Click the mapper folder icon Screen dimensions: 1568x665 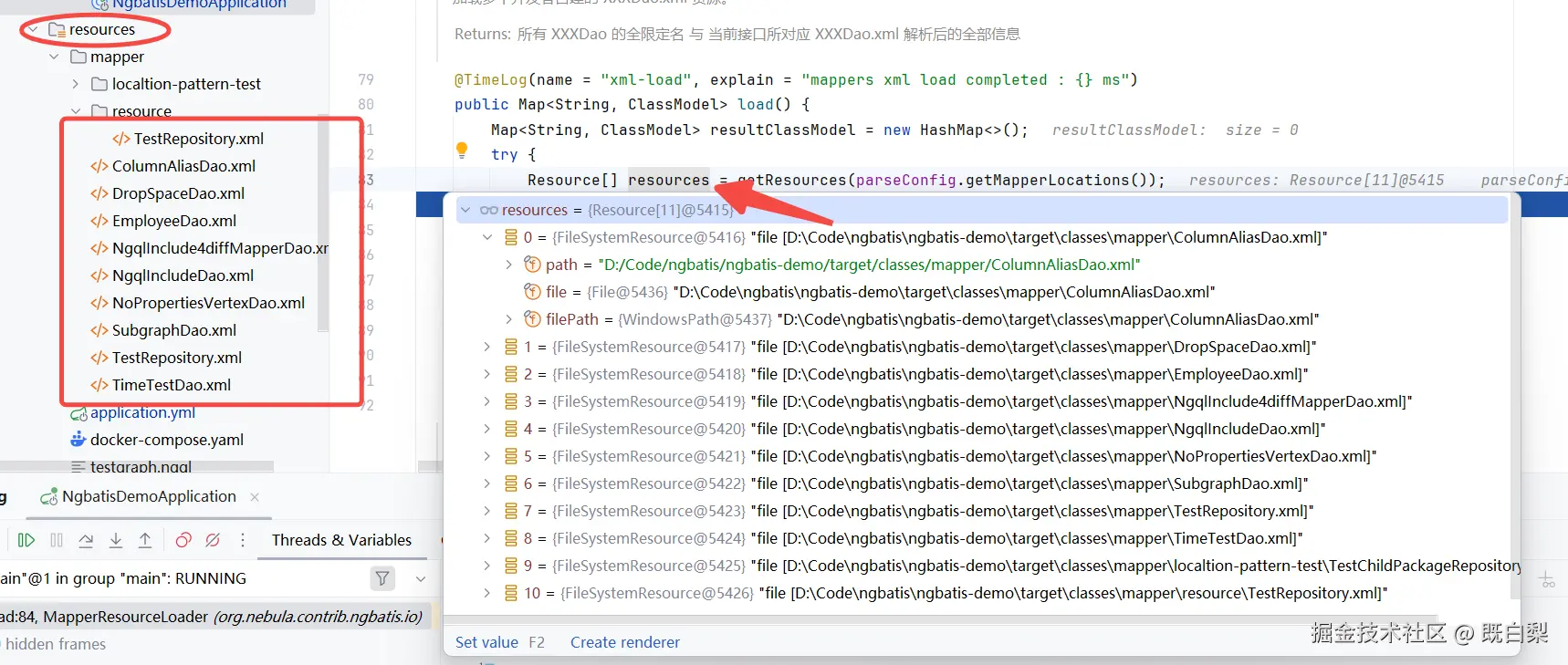[78, 57]
